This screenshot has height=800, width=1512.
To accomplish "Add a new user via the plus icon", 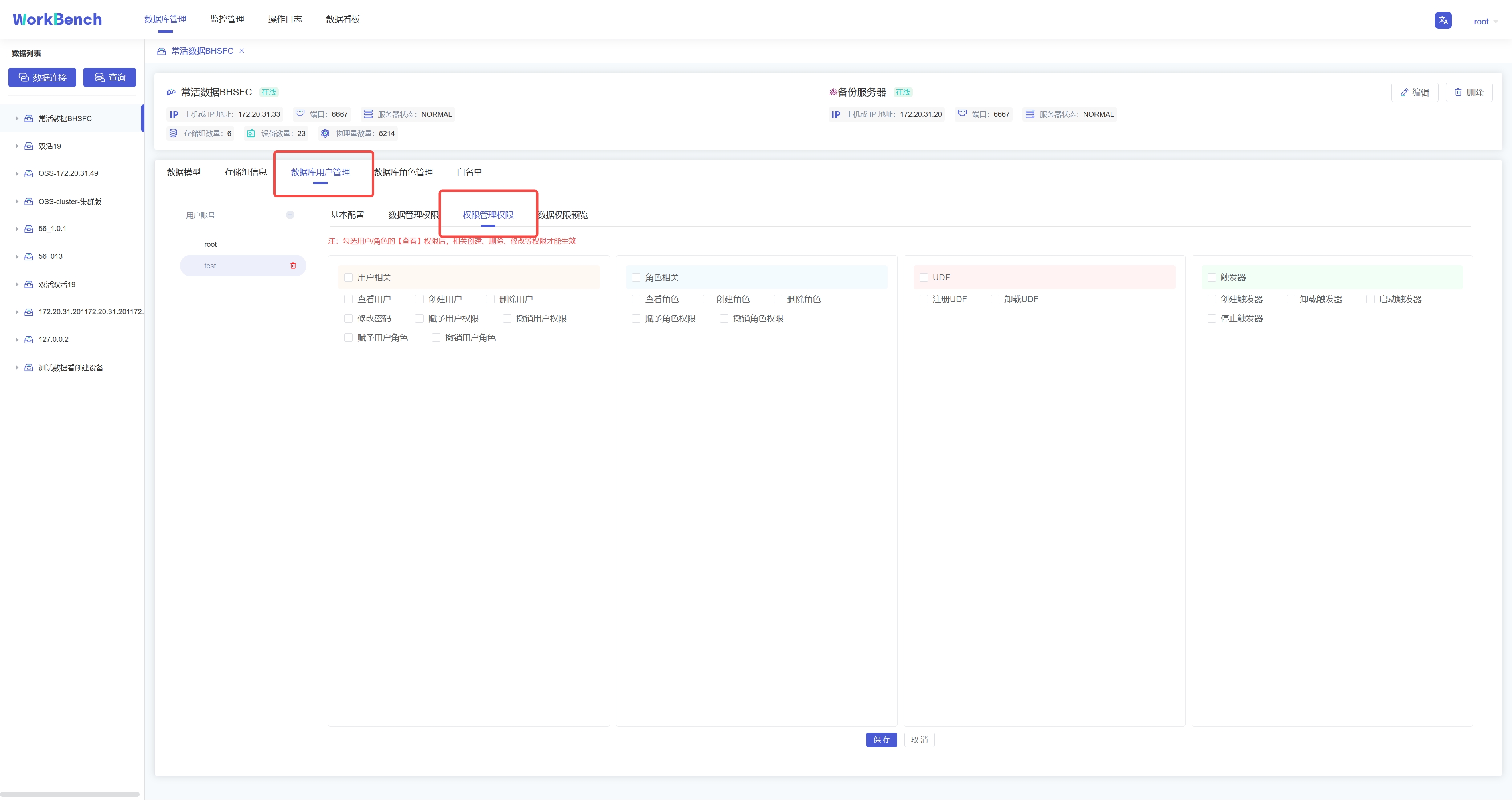I will click(290, 214).
